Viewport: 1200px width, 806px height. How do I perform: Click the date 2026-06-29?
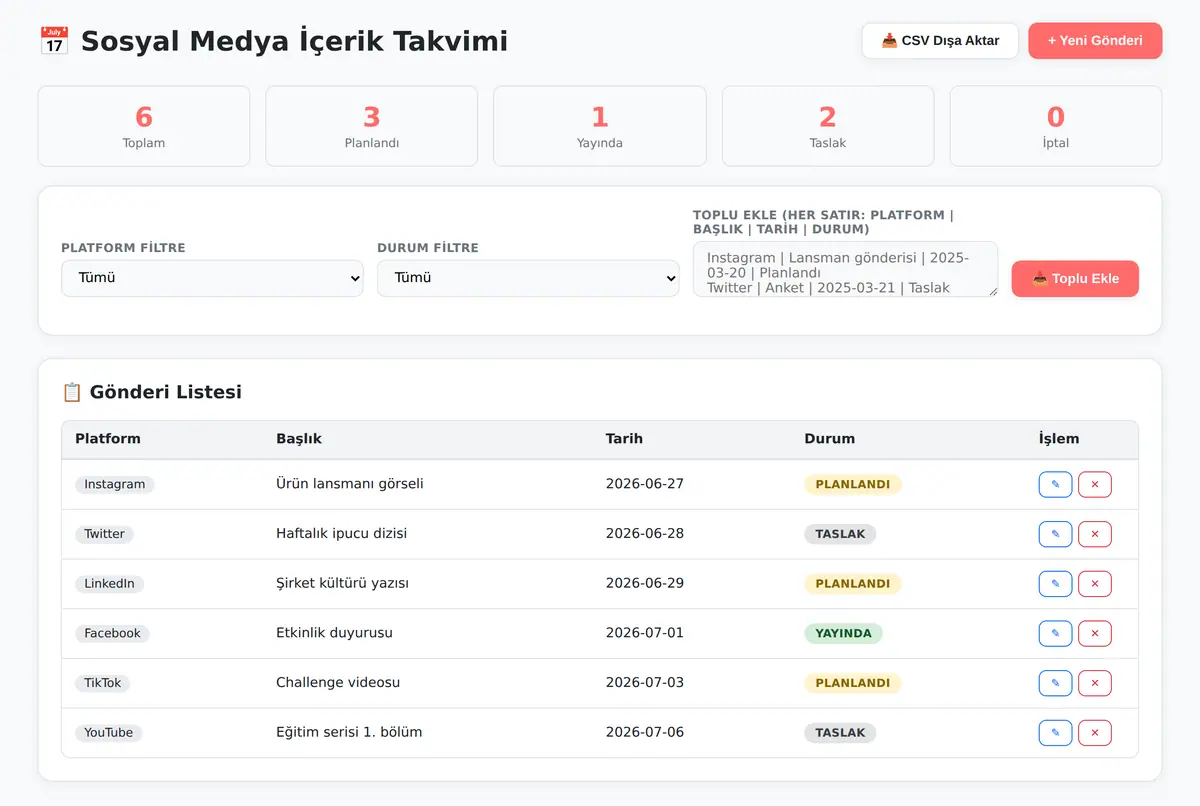point(645,584)
